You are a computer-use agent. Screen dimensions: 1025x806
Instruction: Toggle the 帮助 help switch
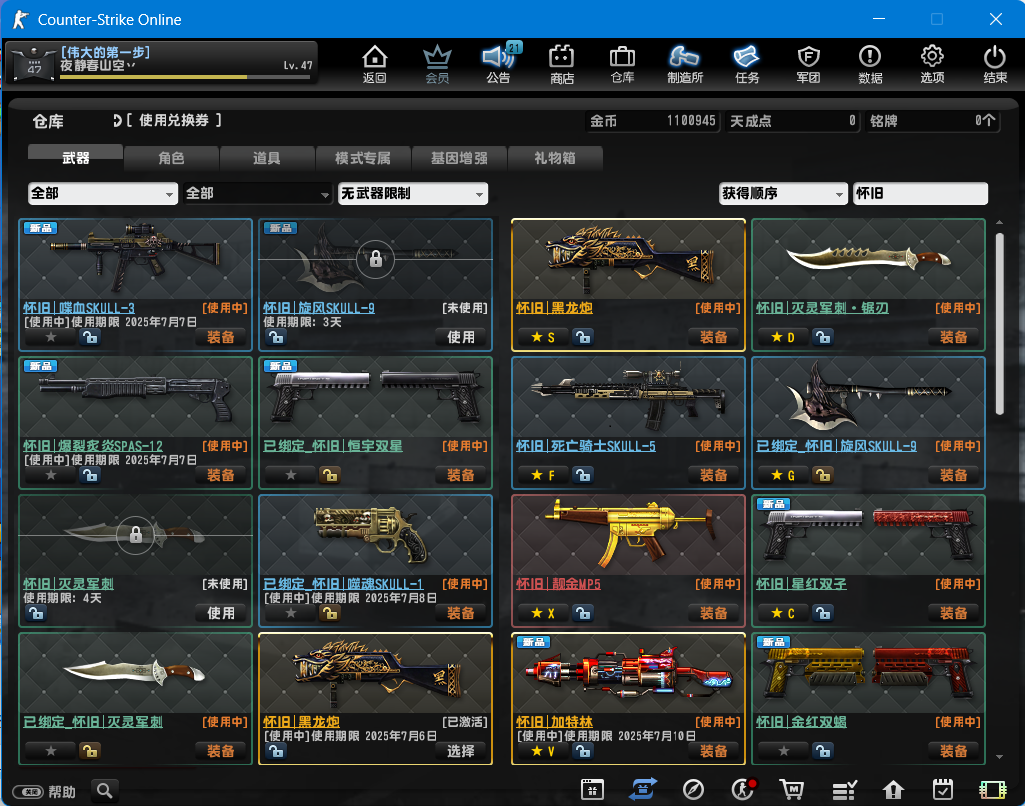[28, 792]
